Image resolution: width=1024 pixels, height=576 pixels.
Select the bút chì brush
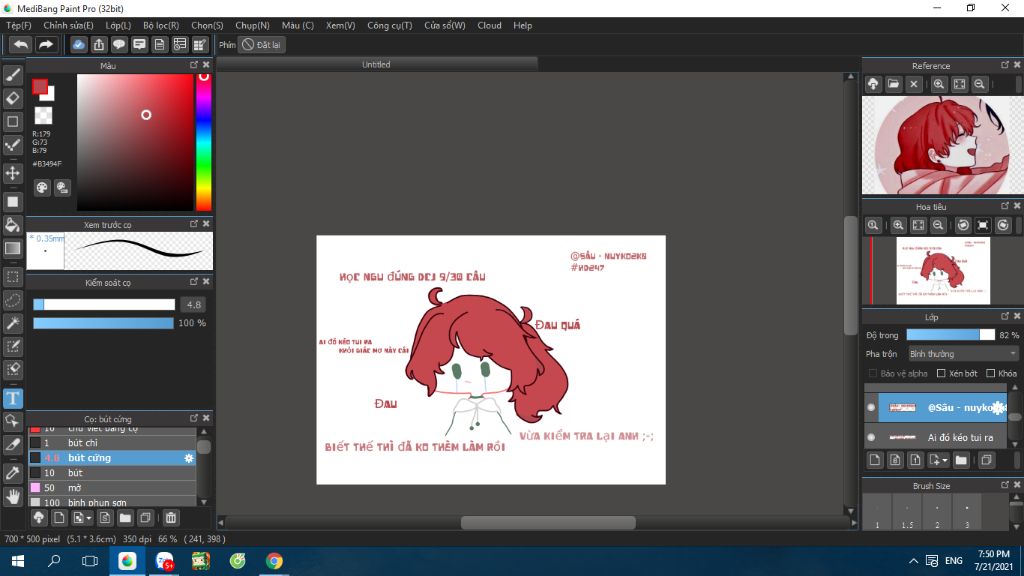[112, 443]
